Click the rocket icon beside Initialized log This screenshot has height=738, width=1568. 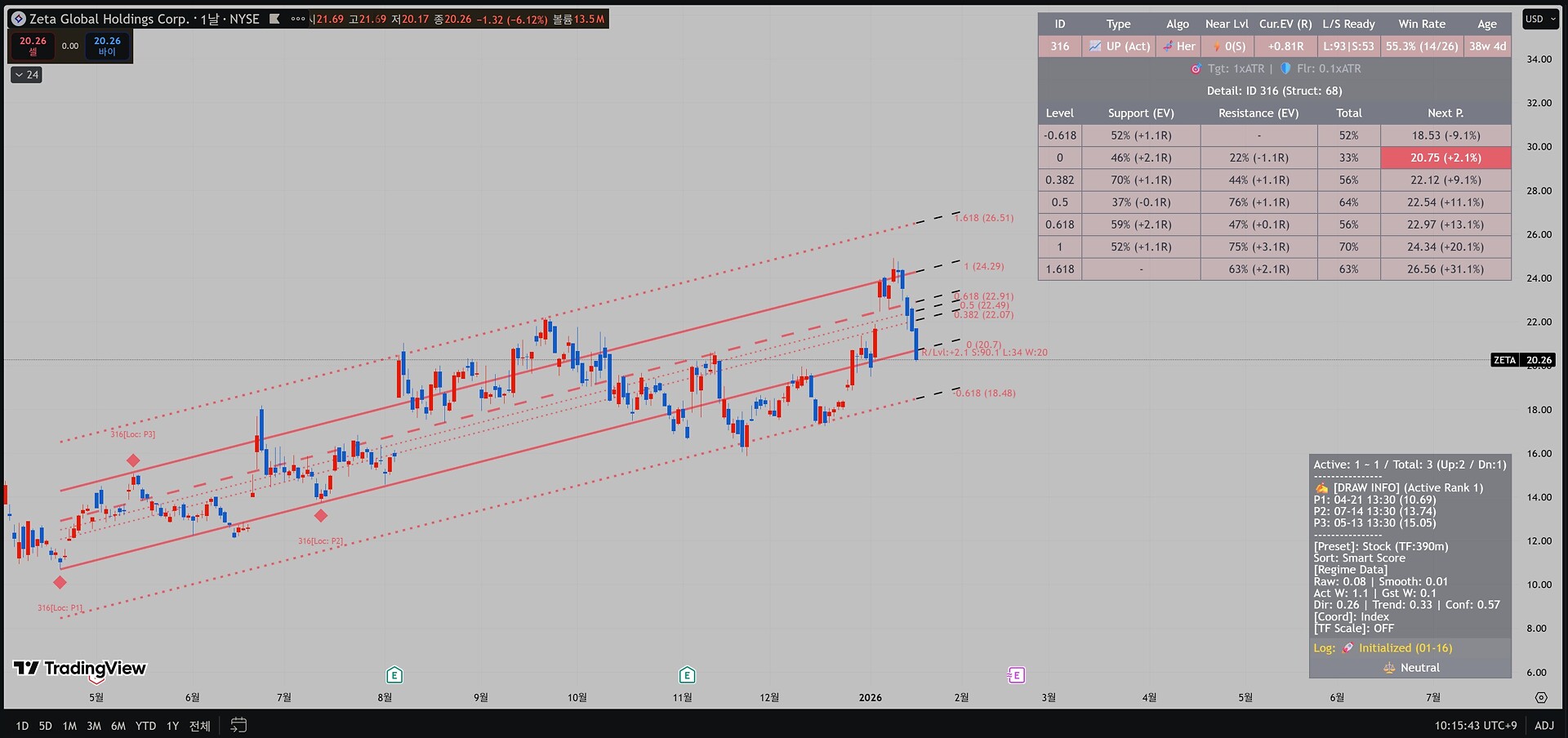pos(1348,648)
